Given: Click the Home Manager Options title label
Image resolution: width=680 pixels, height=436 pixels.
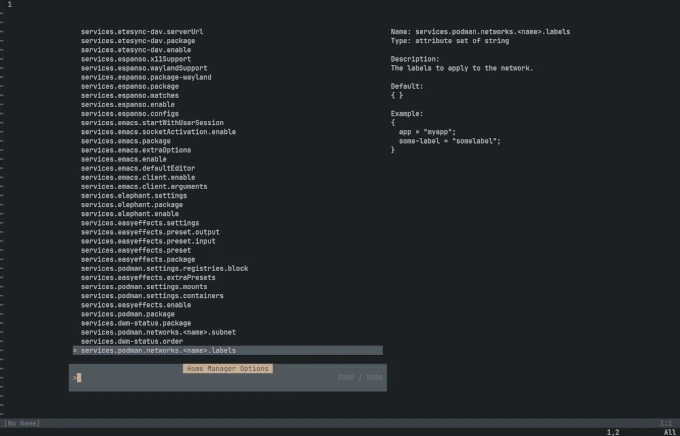Looking at the screenshot, I should coord(228,369).
